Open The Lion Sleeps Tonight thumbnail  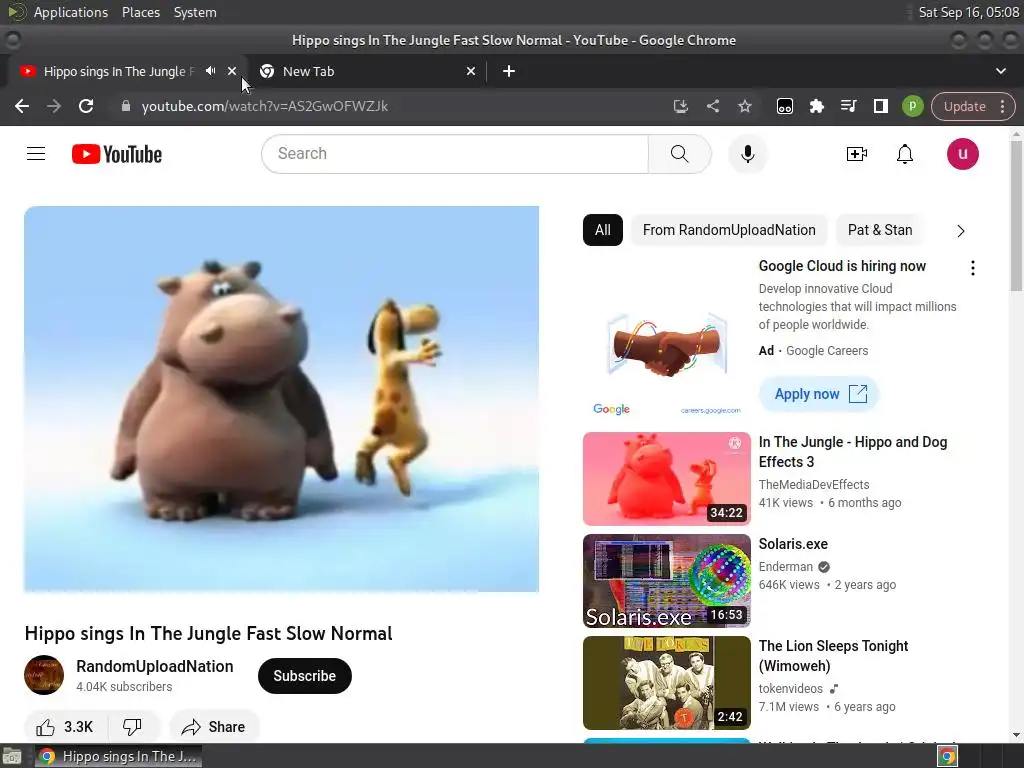667,682
